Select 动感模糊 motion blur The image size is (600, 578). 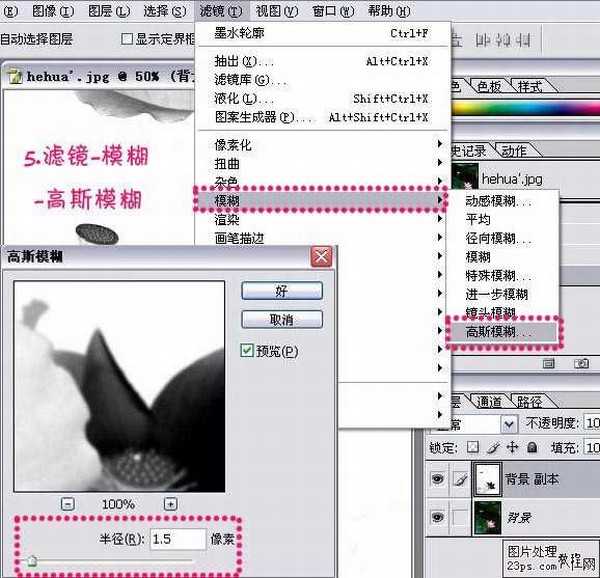503,200
